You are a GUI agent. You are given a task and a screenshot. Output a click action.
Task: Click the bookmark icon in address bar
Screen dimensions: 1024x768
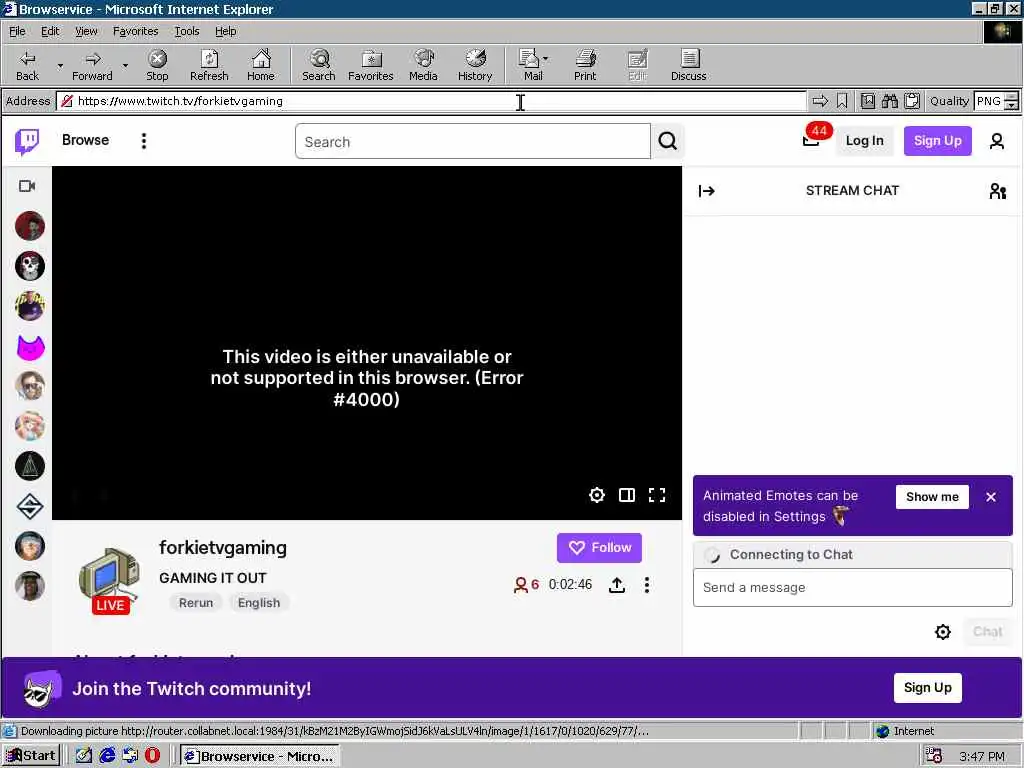(x=842, y=101)
